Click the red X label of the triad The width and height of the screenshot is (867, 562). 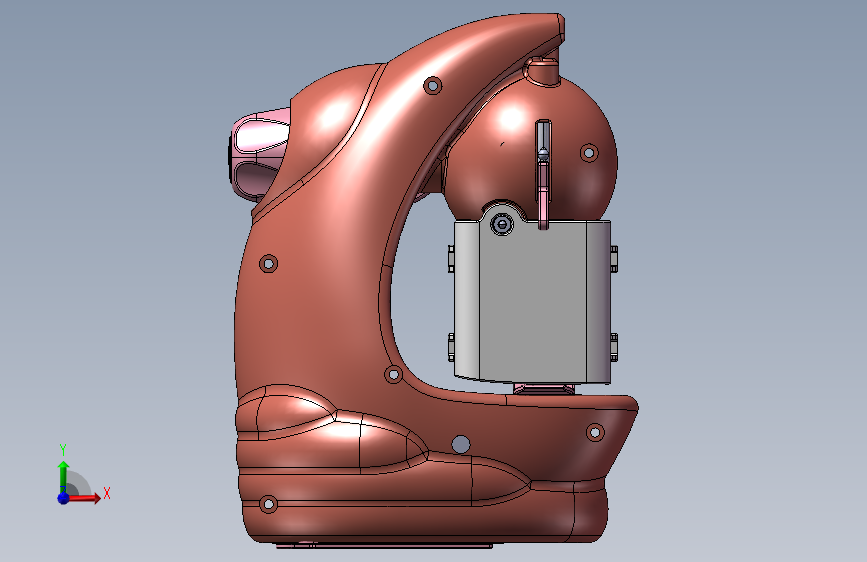click(x=107, y=493)
